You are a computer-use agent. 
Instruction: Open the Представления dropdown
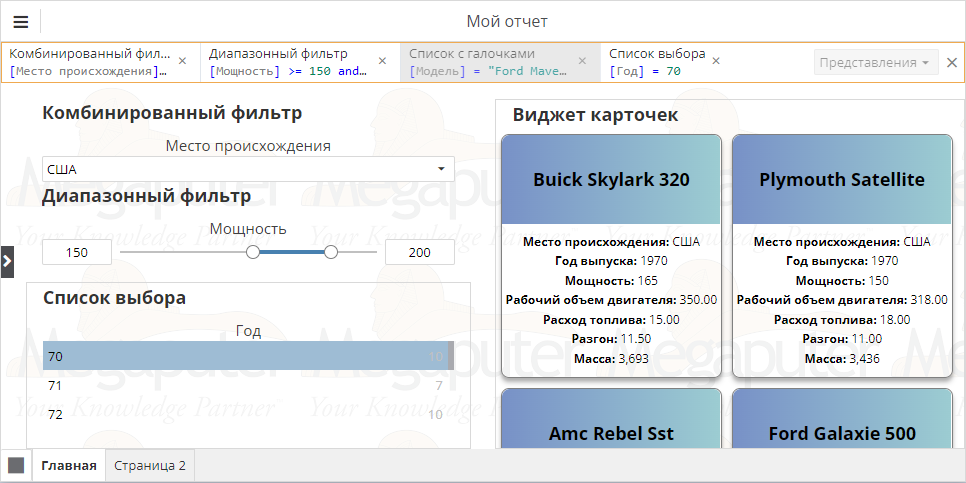pos(876,62)
